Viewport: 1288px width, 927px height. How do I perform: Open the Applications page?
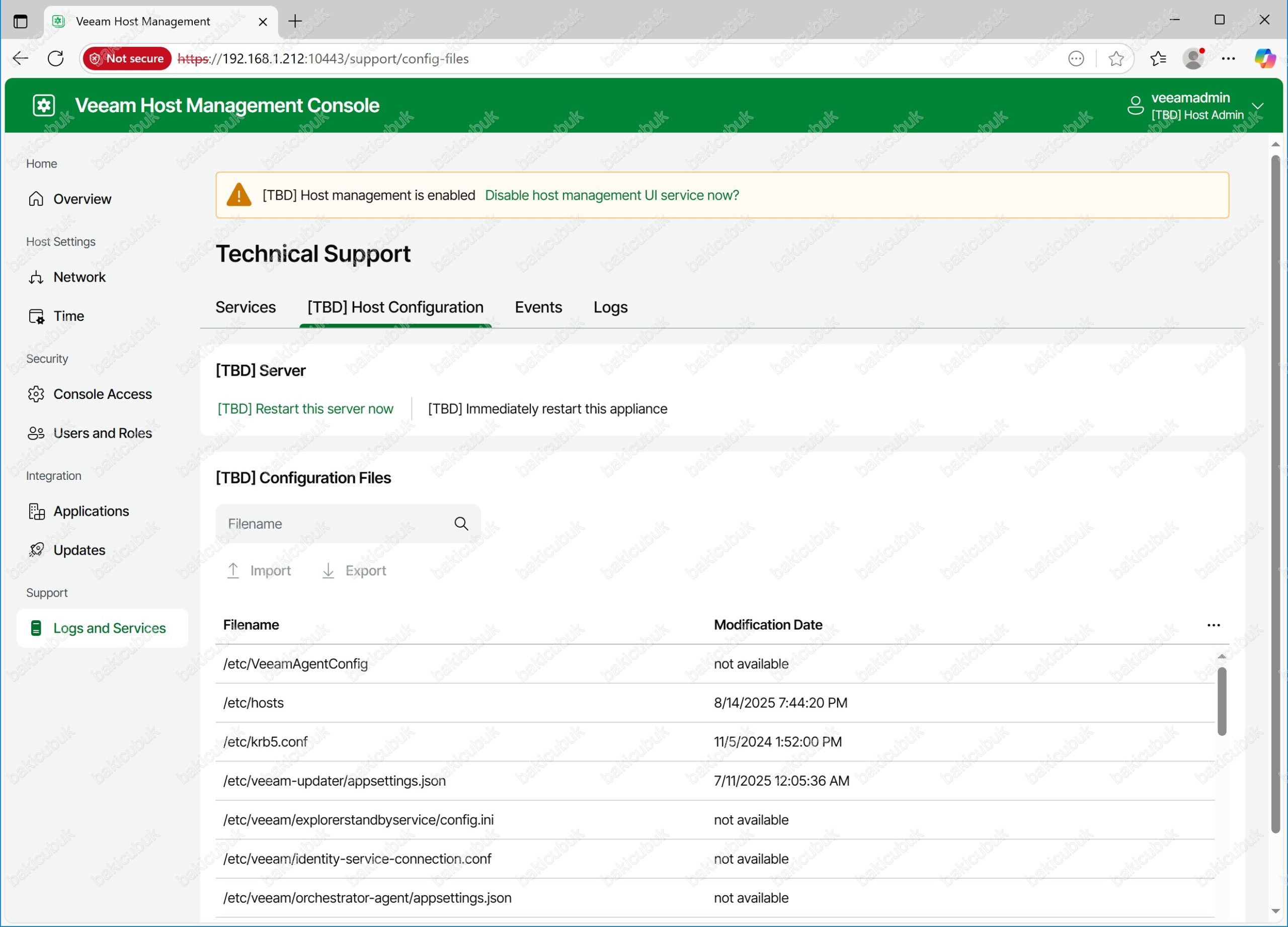tap(92, 512)
